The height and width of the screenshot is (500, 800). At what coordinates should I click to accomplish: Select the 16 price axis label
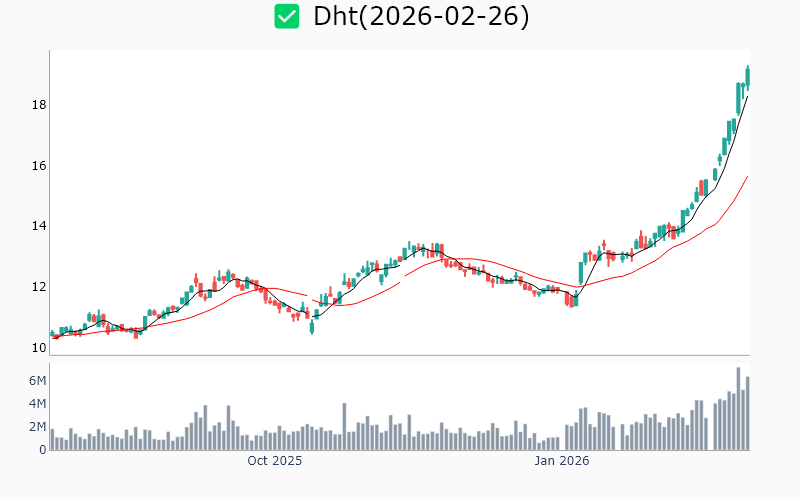click(x=35, y=166)
